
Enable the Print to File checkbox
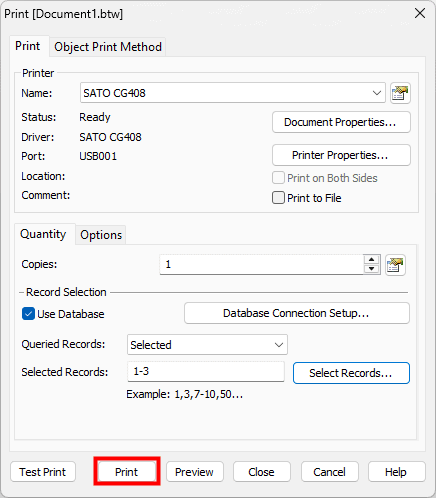[x=278, y=198]
